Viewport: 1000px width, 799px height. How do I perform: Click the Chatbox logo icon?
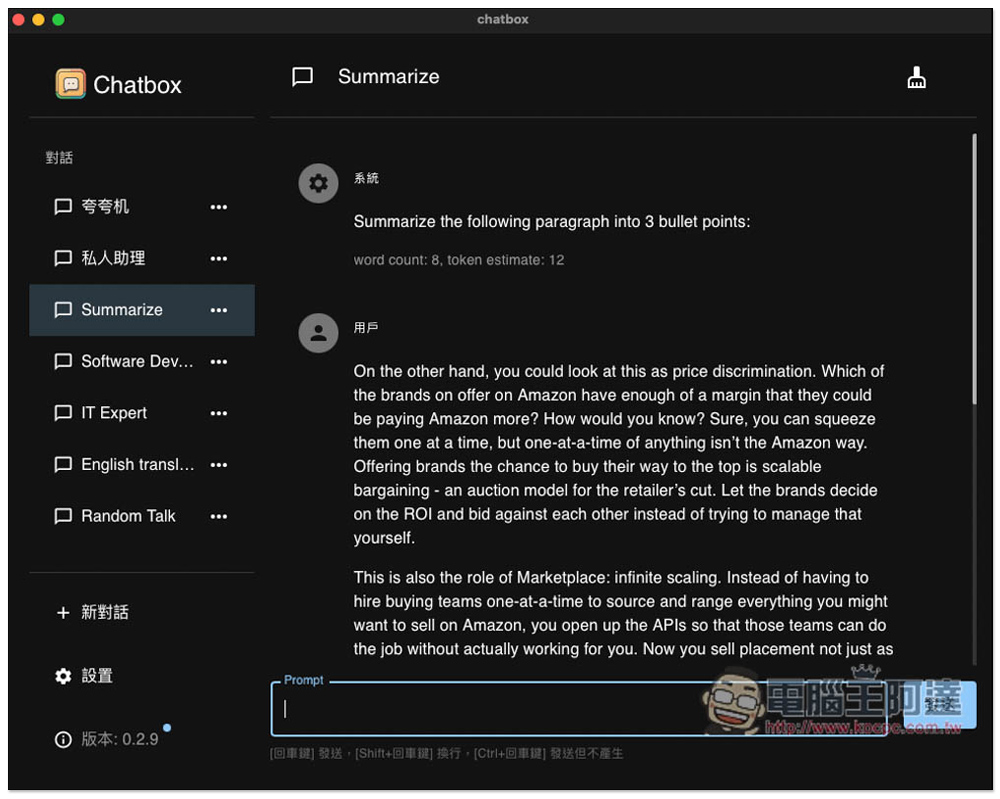tap(70, 84)
